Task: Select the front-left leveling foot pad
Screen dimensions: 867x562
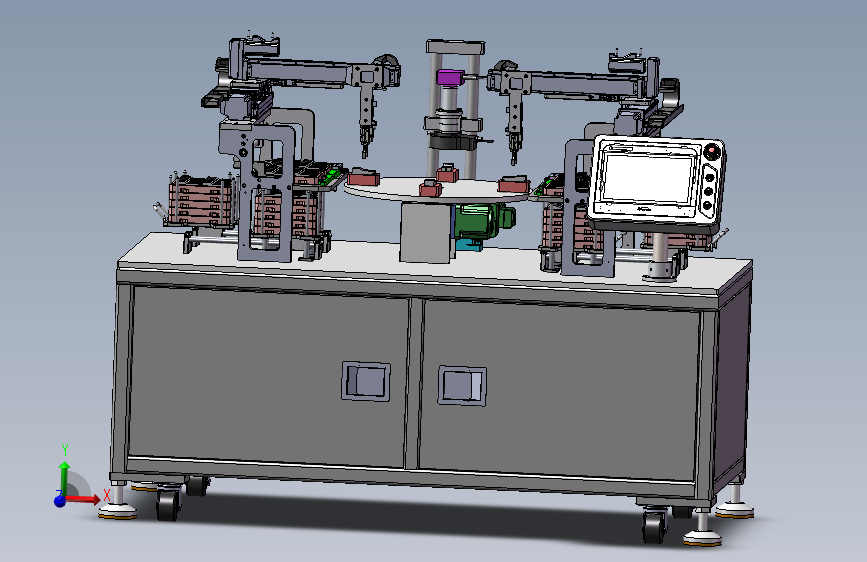Action: tap(117, 513)
